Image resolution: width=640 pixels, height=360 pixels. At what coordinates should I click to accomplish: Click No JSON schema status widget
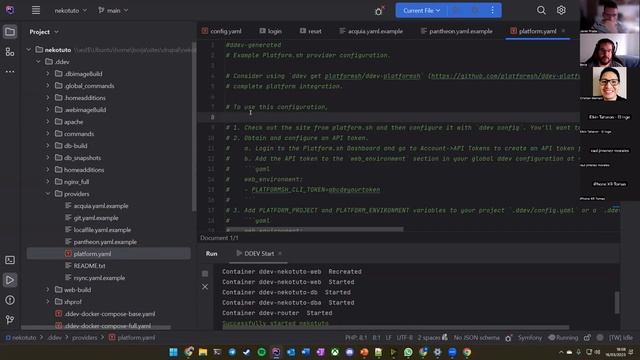click(476, 338)
